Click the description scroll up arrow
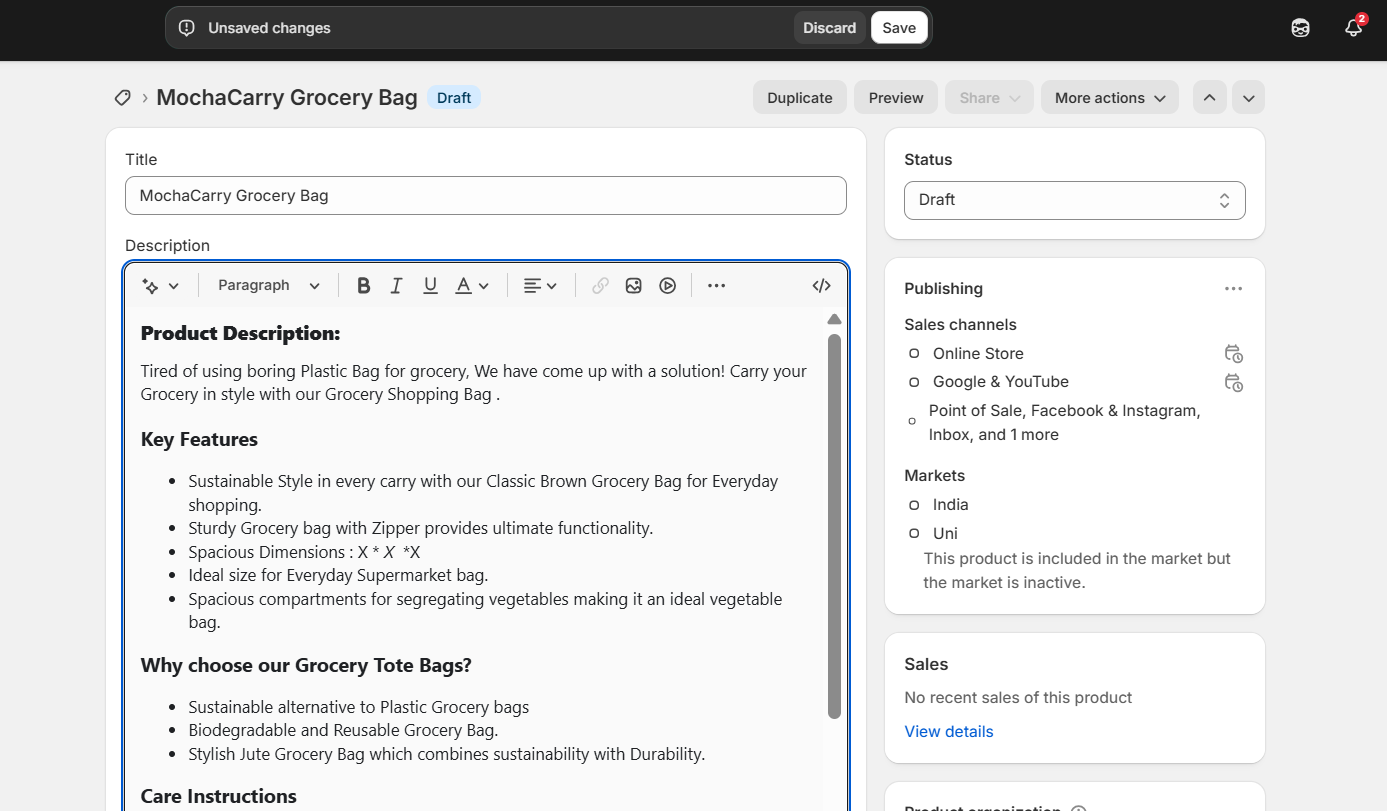This screenshot has width=1387, height=811. pos(834,319)
